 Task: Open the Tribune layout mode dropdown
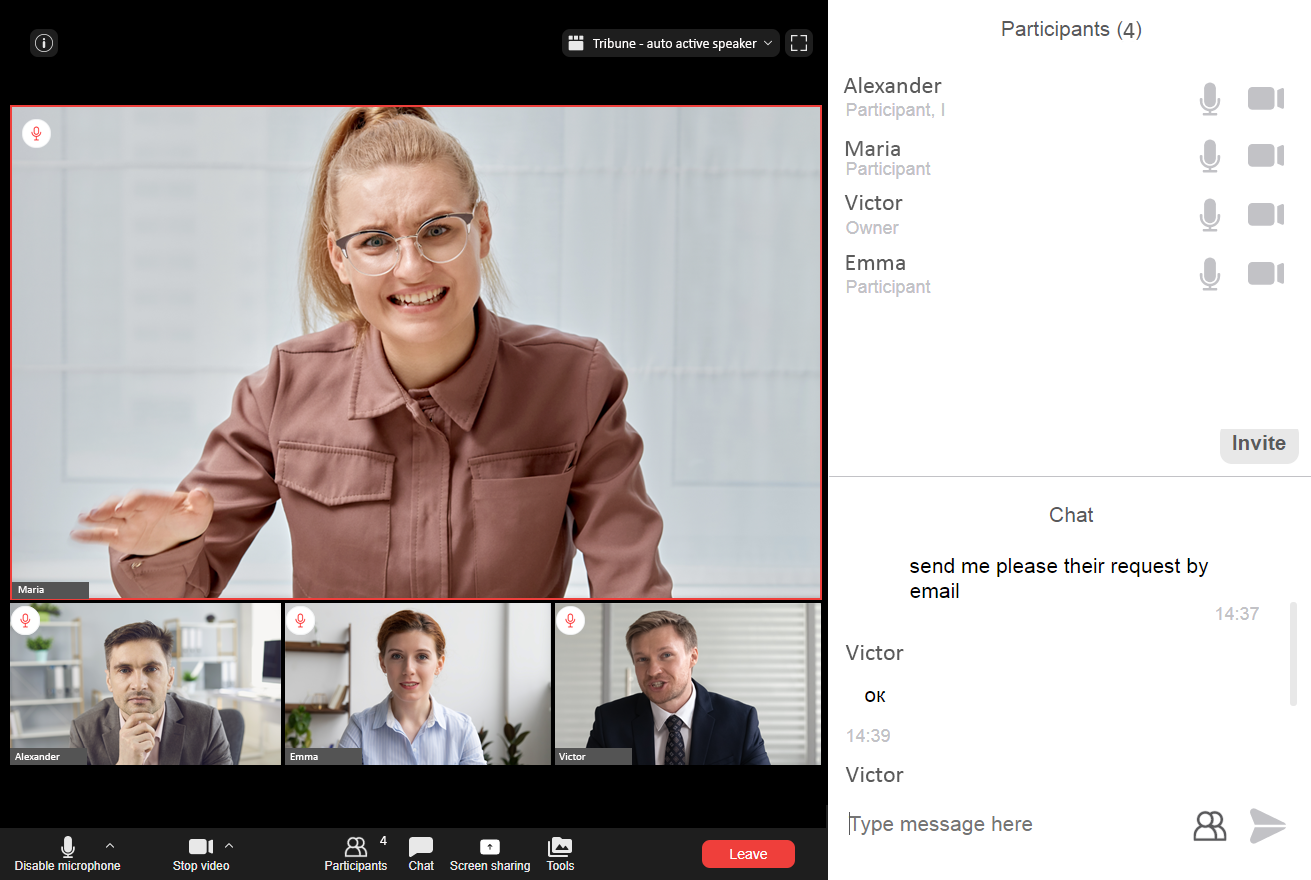670,43
